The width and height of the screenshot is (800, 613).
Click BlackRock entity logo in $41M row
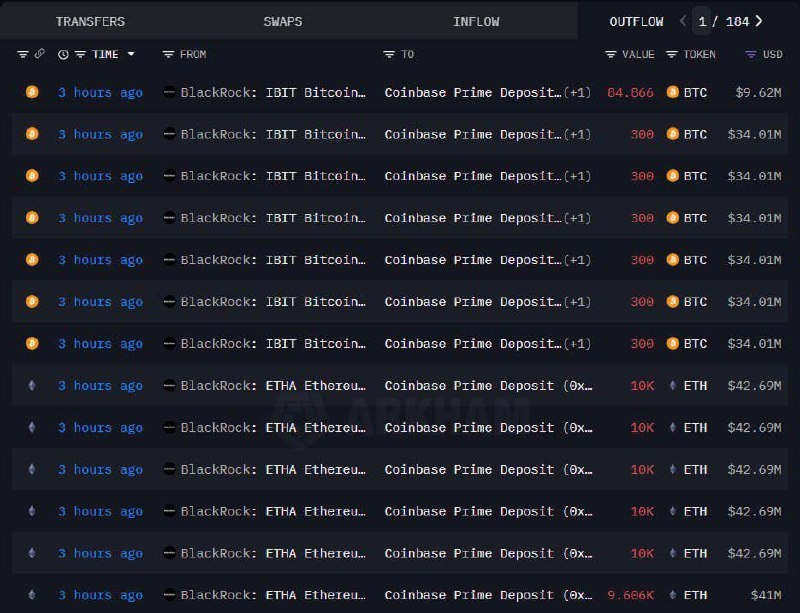click(169, 595)
